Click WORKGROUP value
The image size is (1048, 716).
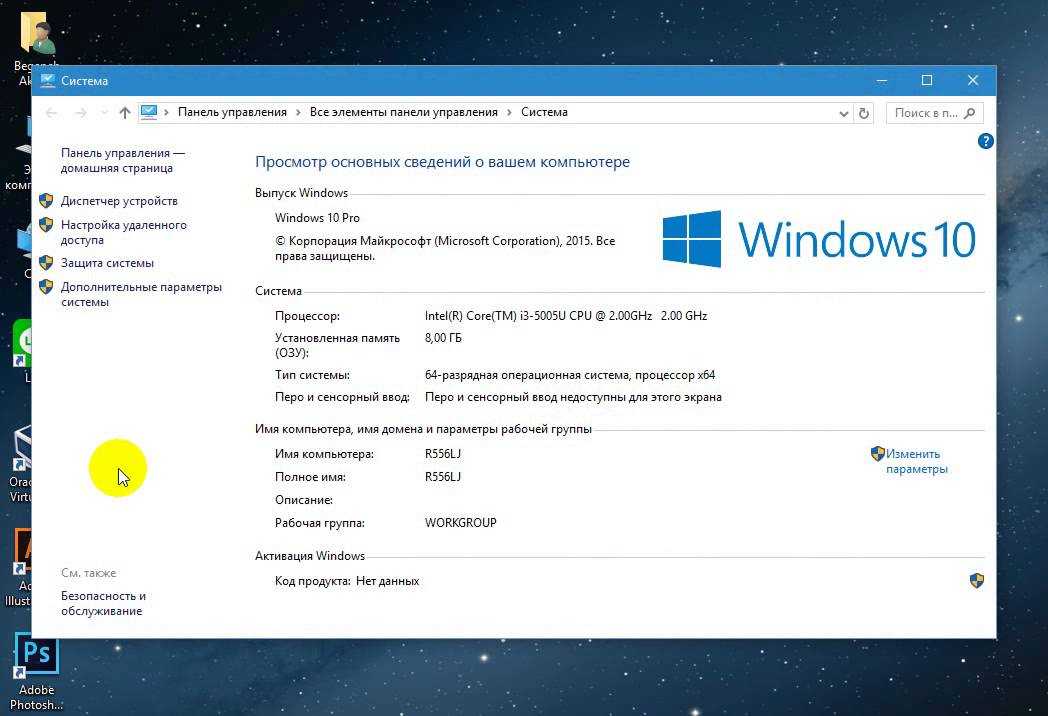coord(461,523)
